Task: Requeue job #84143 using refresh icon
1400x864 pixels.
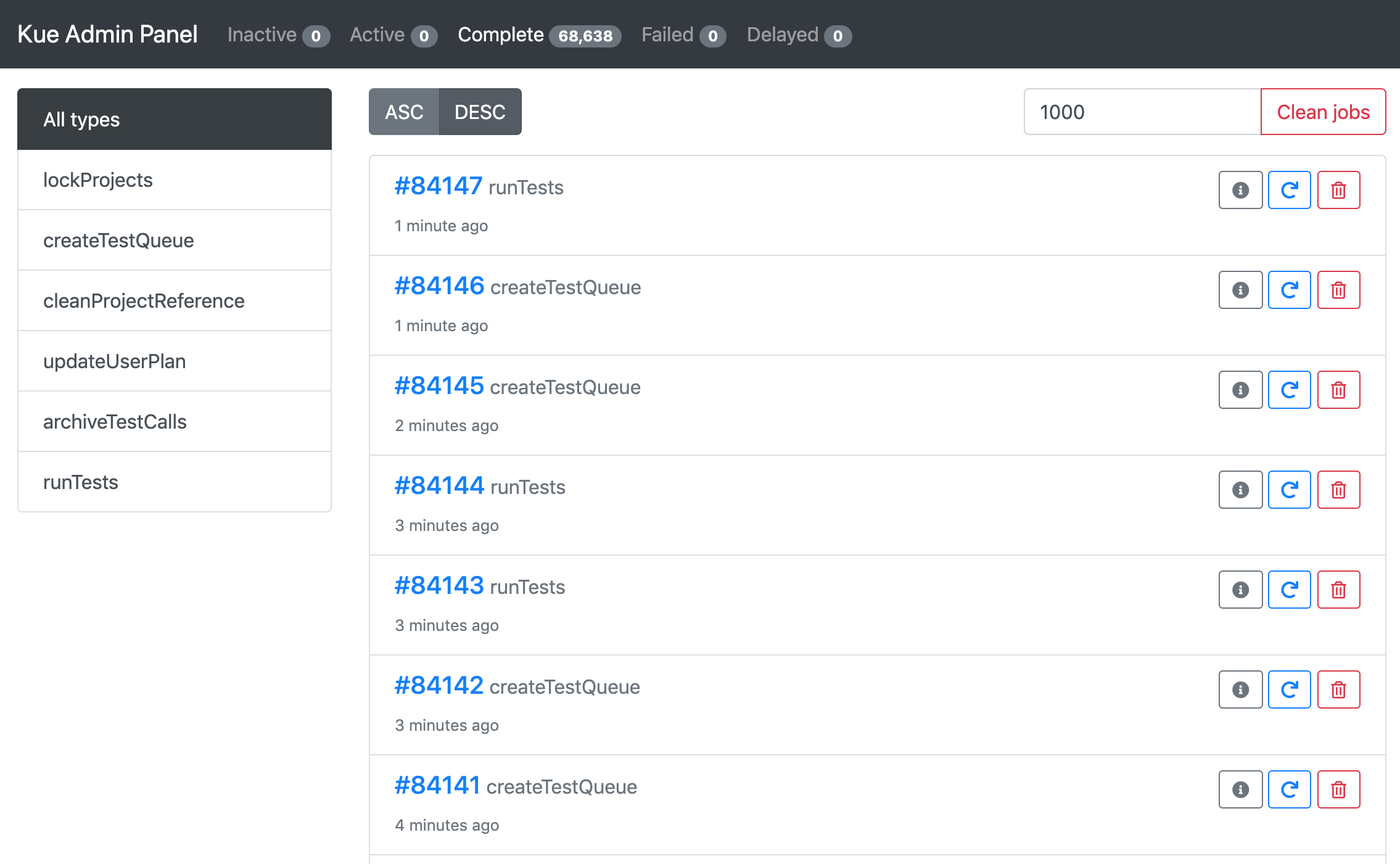Action: 1289,590
